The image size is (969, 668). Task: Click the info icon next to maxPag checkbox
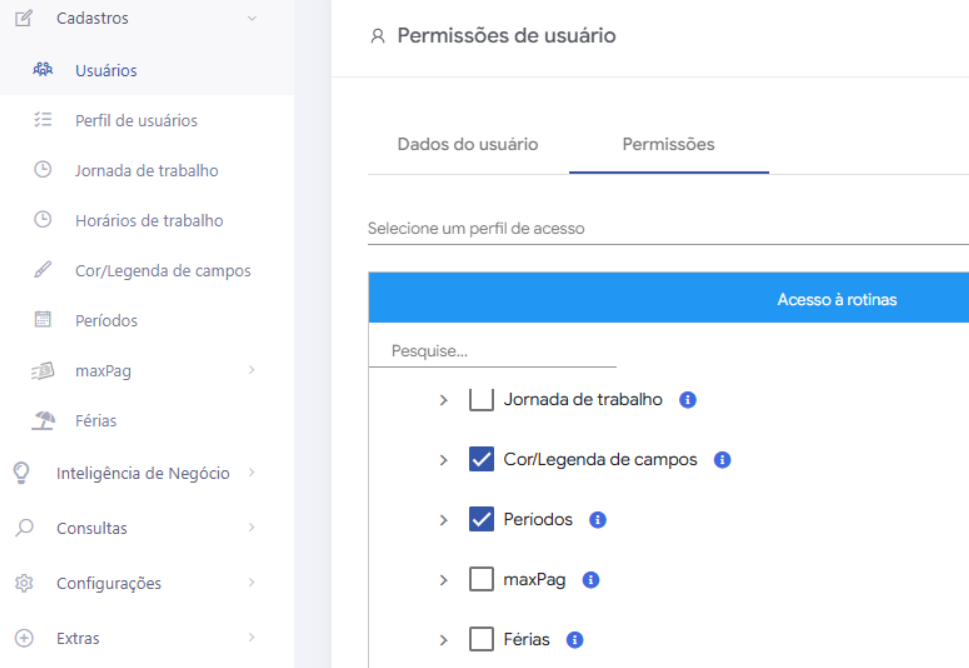pos(591,580)
